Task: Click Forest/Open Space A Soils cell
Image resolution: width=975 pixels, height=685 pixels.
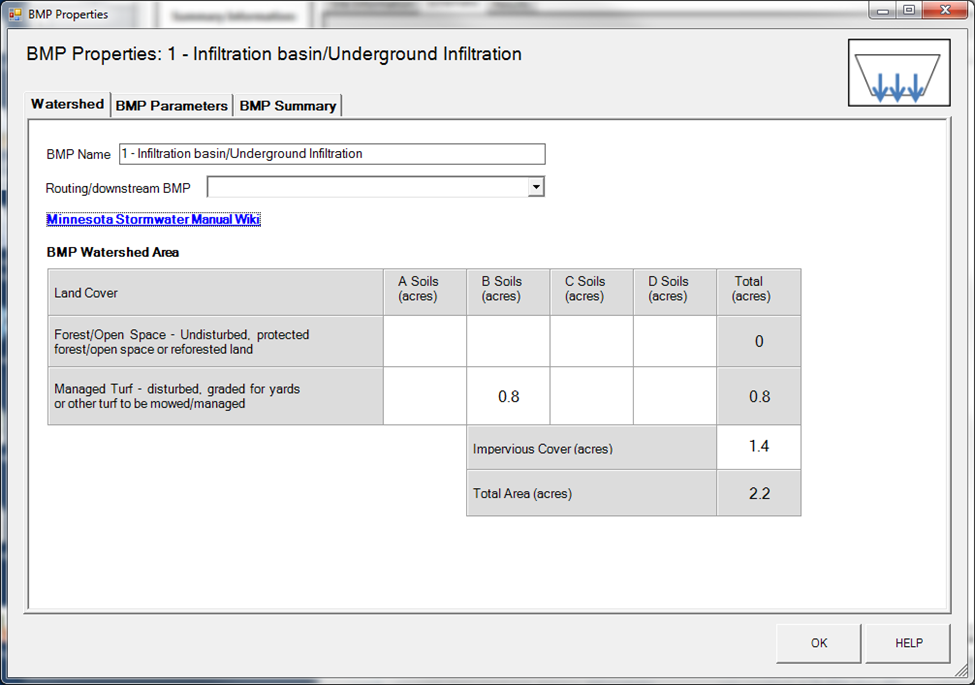Action: [x=424, y=342]
